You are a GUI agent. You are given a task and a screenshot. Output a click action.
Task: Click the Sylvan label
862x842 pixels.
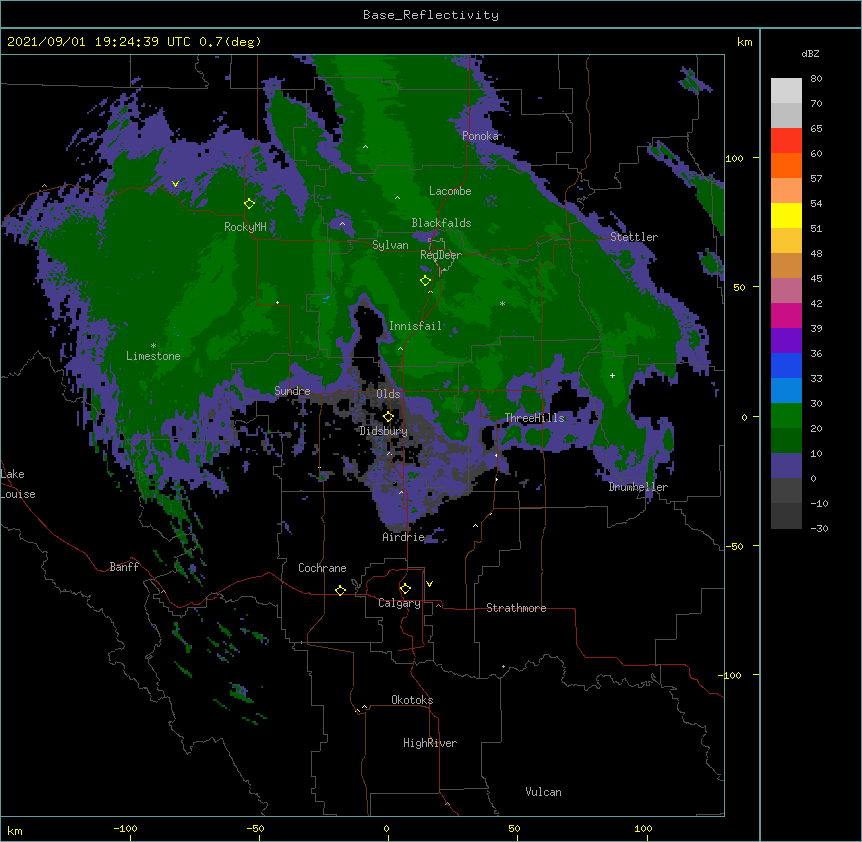390,245
